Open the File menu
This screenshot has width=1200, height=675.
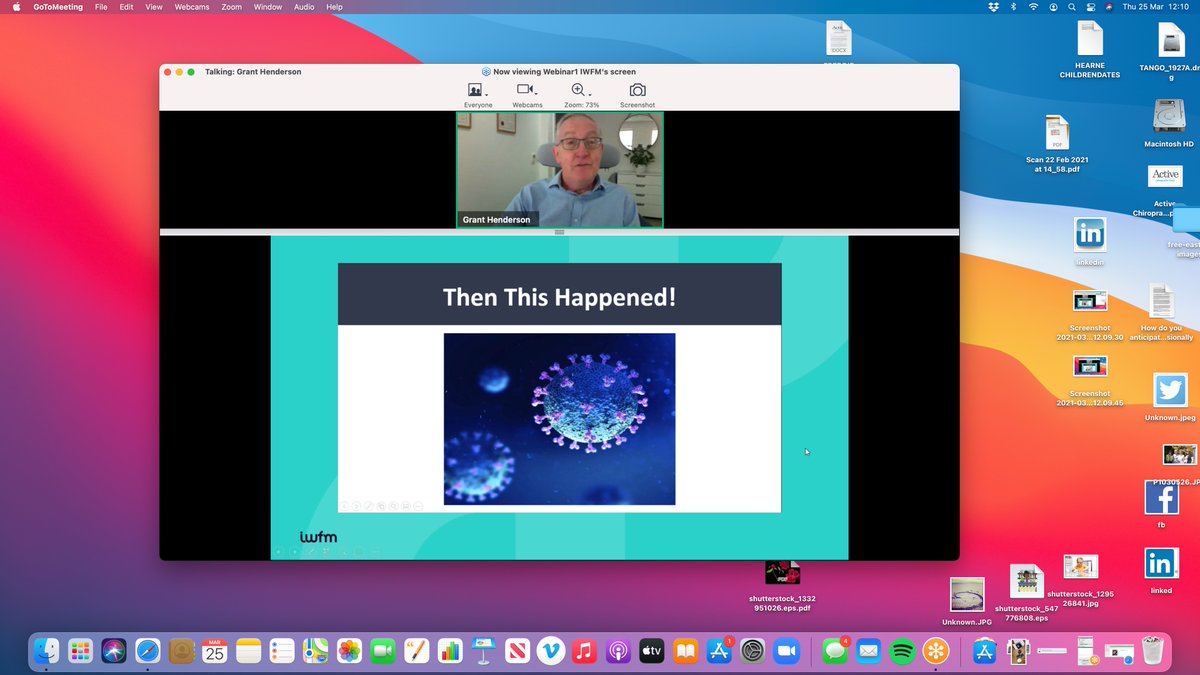point(101,7)
